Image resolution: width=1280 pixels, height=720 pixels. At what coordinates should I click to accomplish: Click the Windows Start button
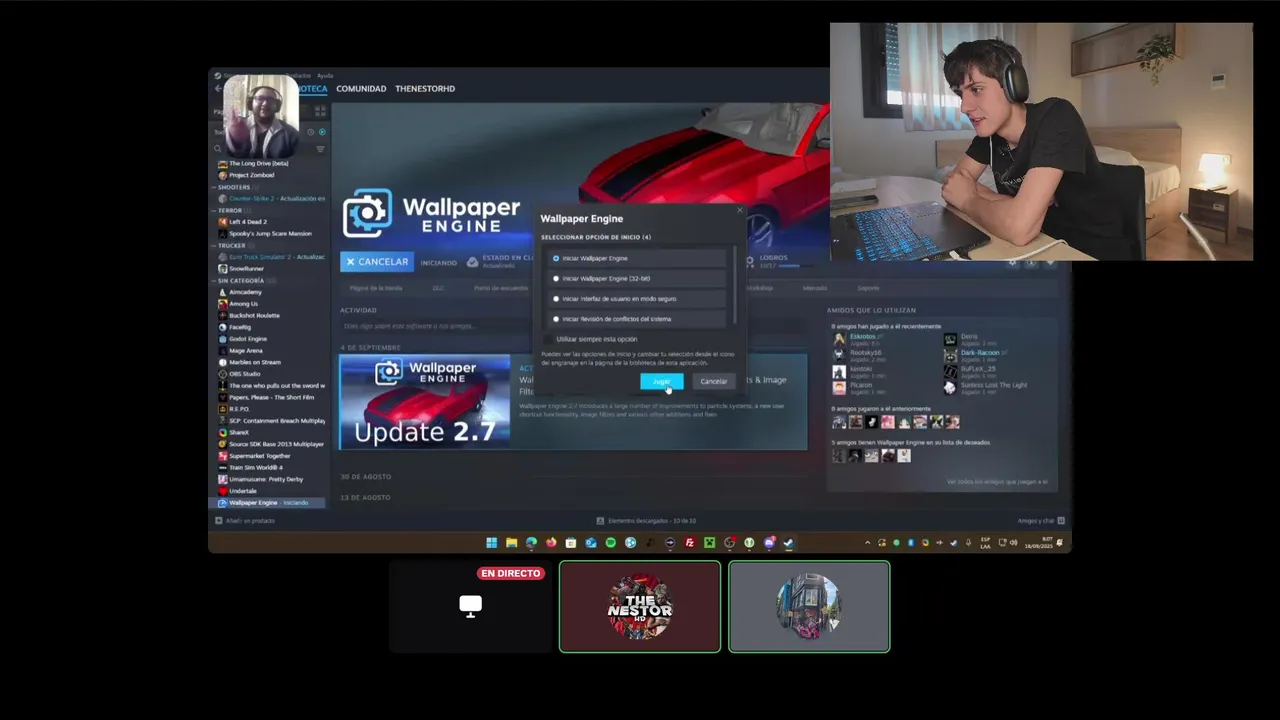491,543
